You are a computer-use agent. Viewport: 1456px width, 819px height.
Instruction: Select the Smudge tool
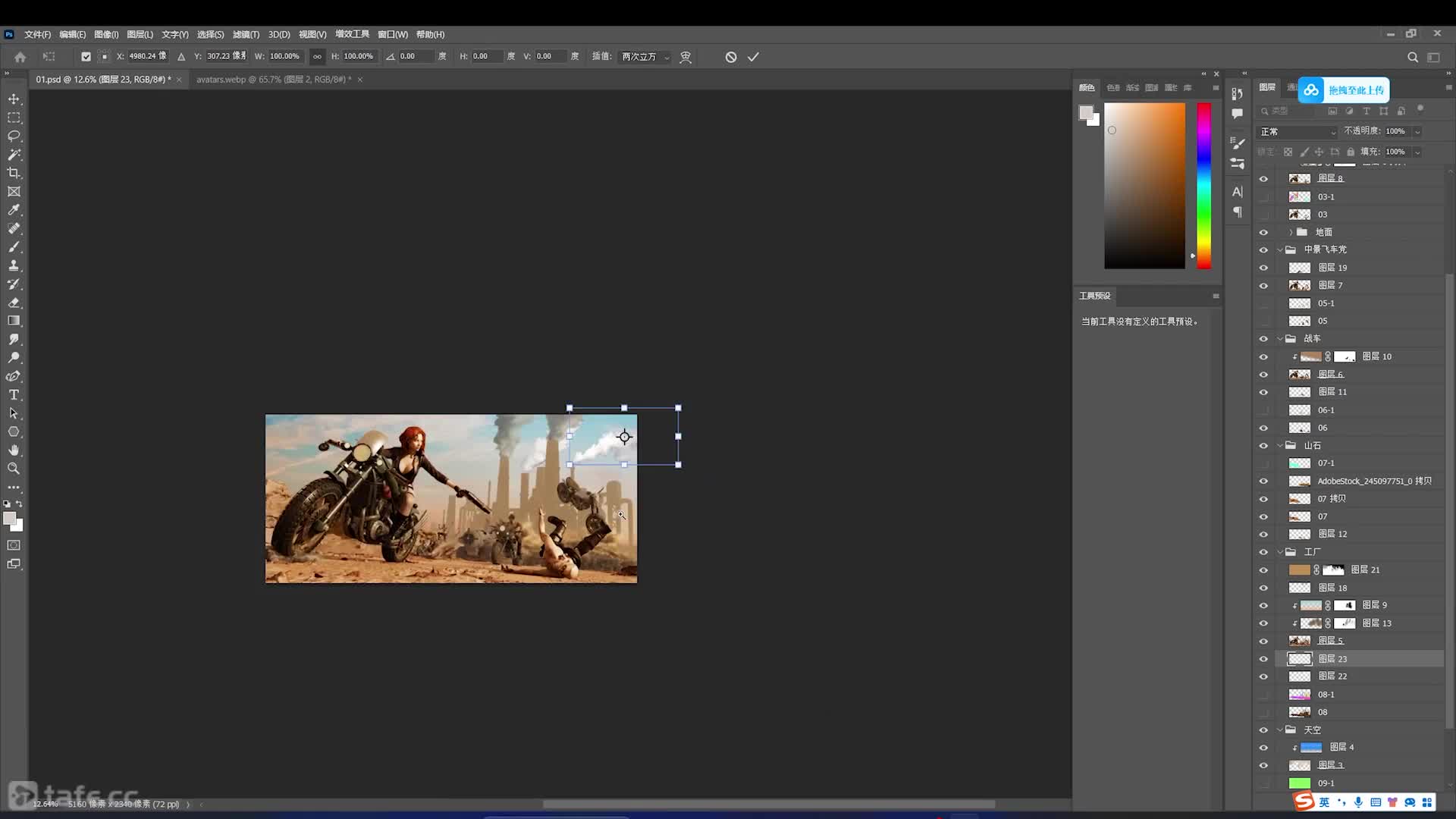coord(14,339)
